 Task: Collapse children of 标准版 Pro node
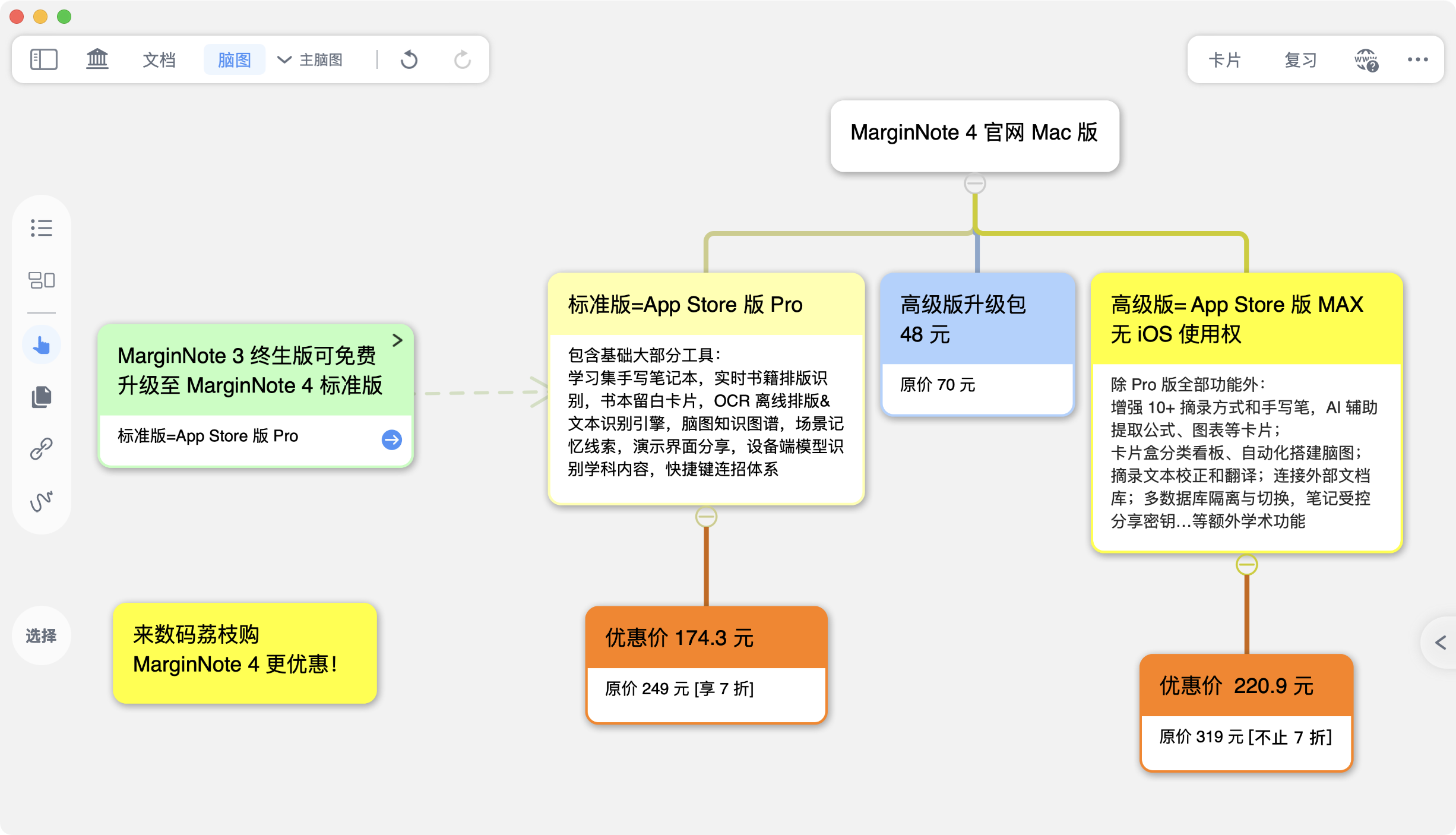[x=706, y=517]
